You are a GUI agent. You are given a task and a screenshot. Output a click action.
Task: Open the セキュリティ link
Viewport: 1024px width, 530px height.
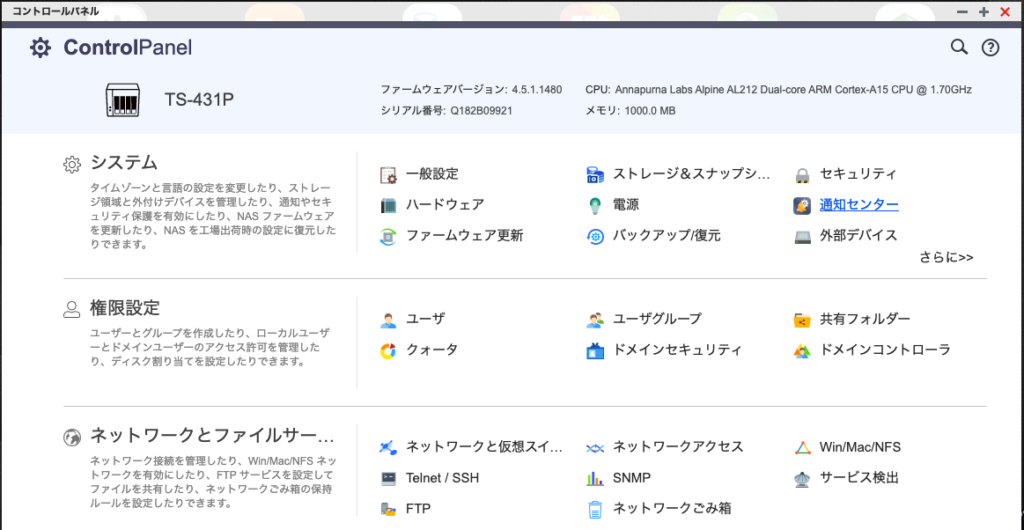(858, 174)
